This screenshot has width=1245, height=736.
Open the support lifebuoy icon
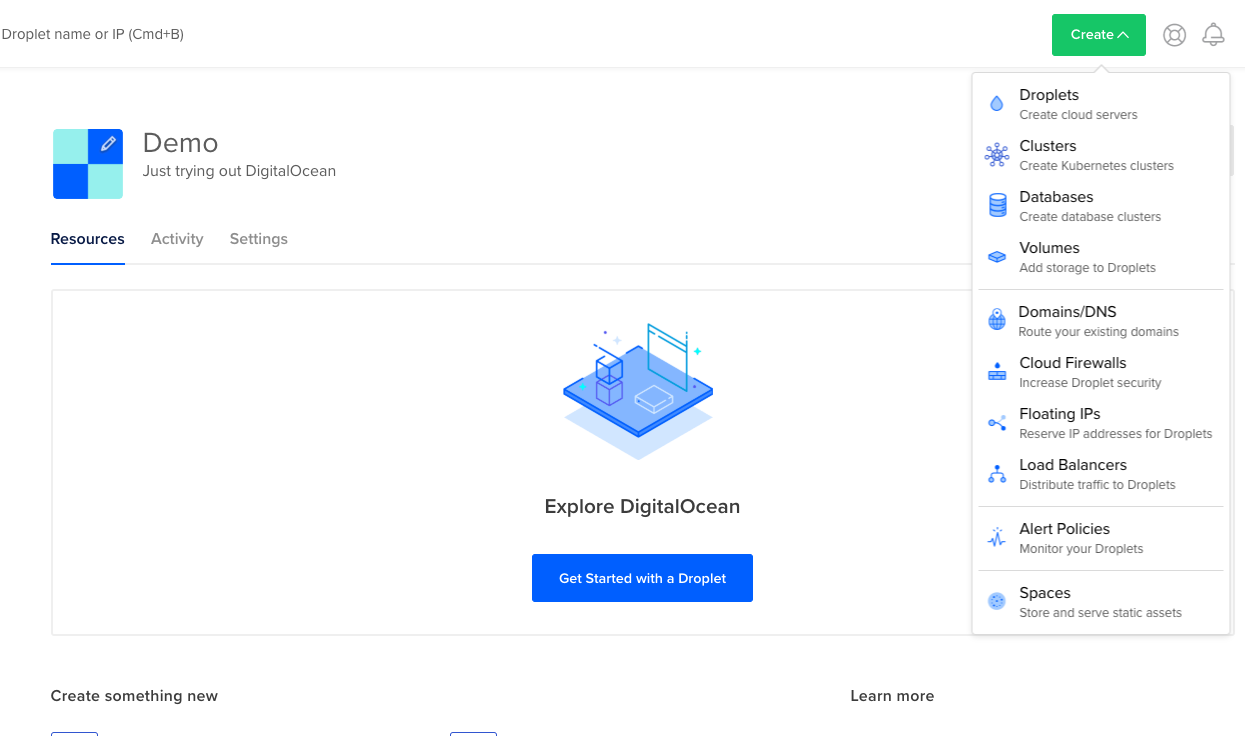pyautogui.click(x=1174, y=35)
